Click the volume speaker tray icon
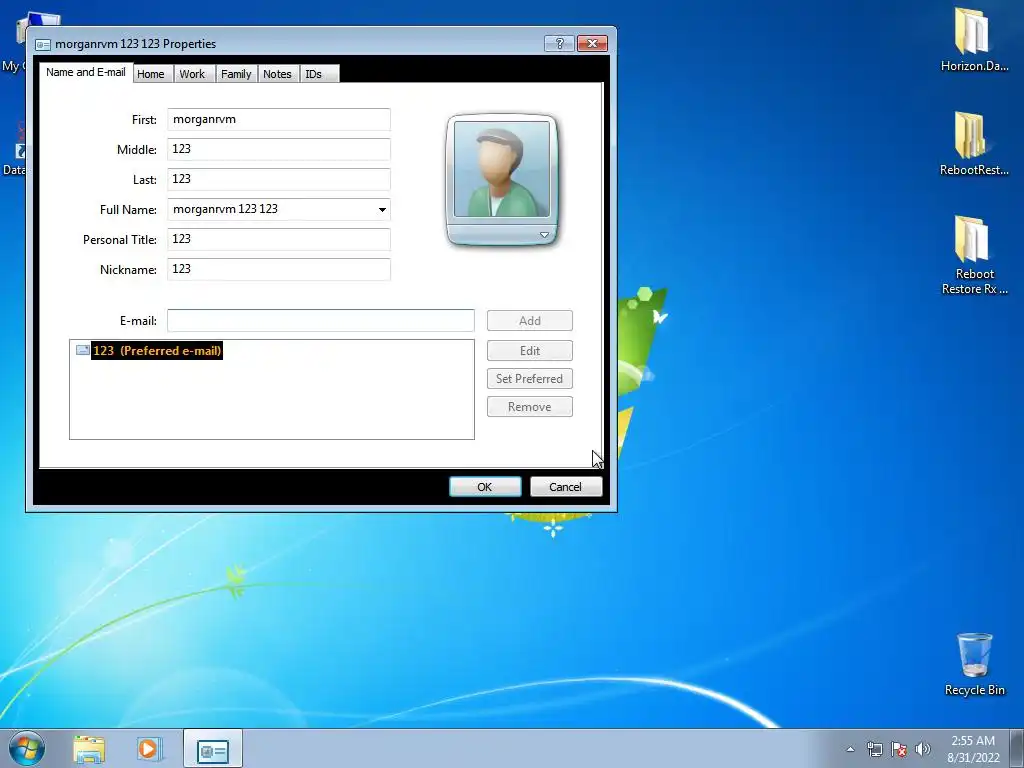This screenshot has width=1024, height=768. pos(922,749)
